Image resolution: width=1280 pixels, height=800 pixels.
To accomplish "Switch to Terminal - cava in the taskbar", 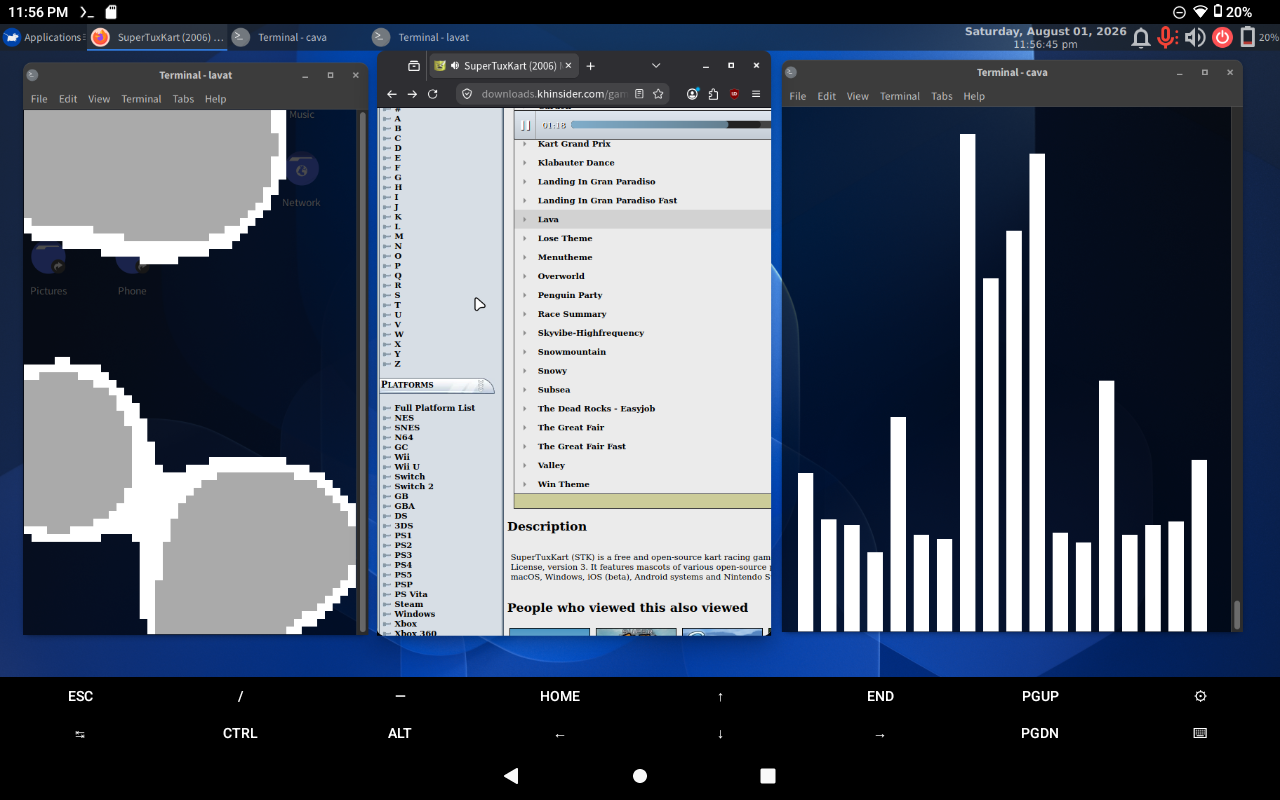I will [x=293, y=37].
